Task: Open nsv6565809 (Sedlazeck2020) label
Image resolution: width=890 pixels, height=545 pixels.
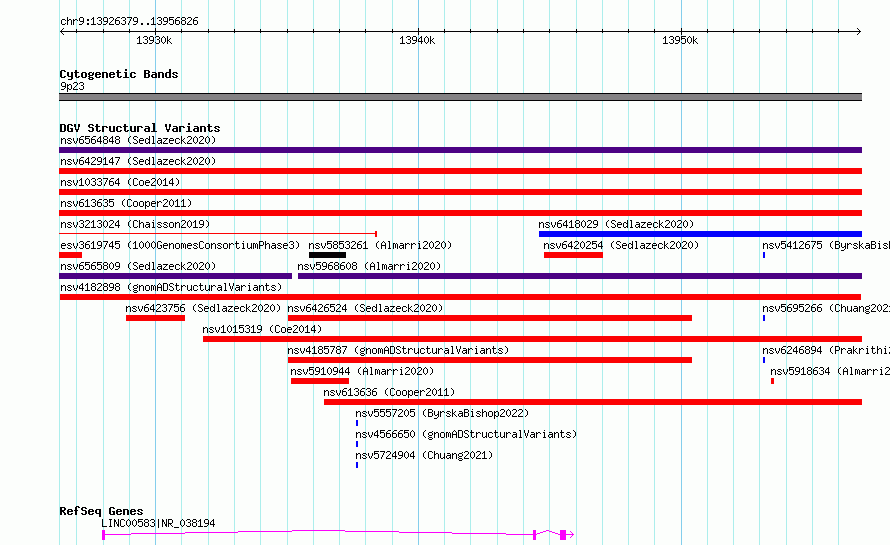Action: [138, 266]
